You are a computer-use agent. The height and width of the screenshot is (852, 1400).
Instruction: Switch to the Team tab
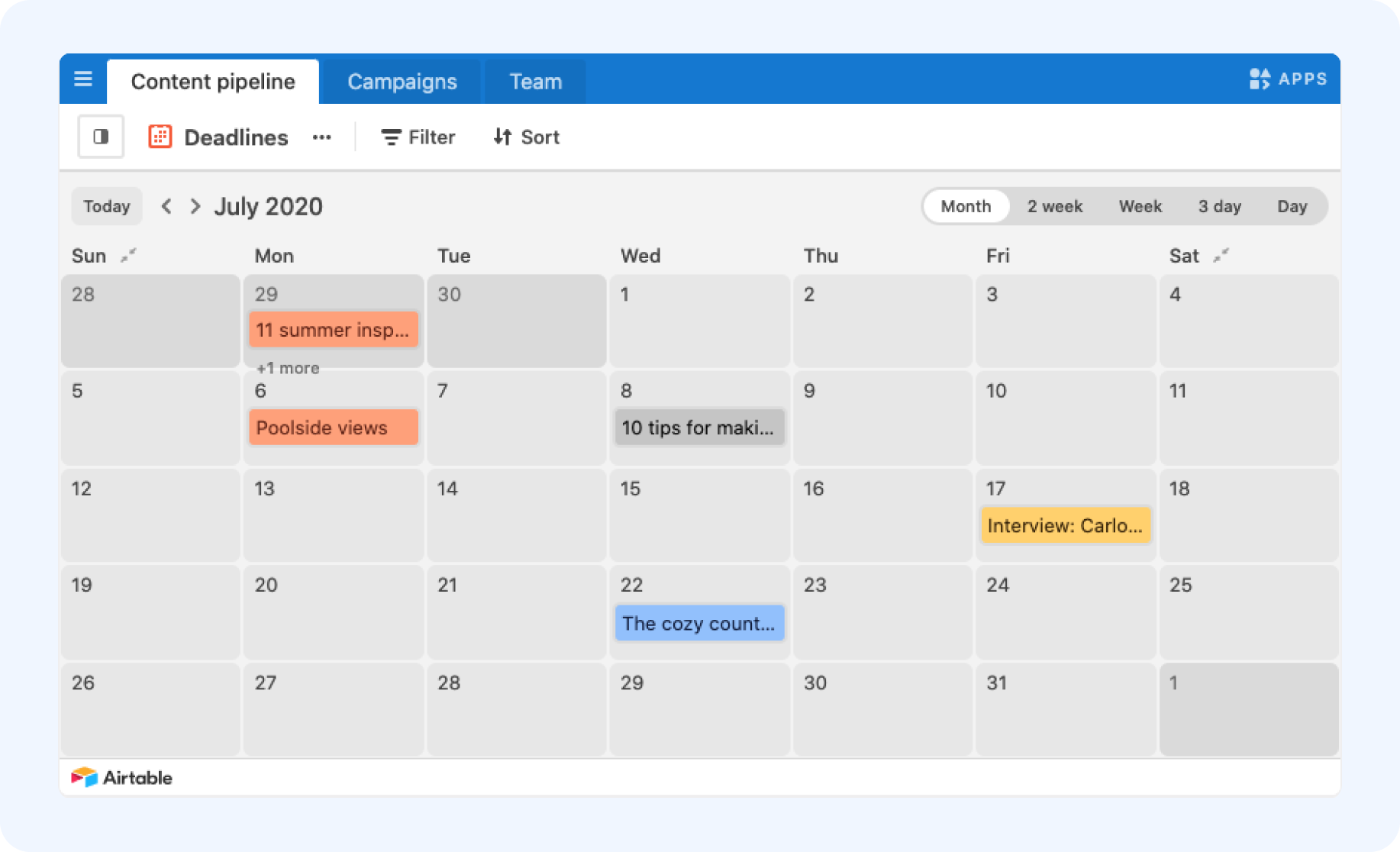535,81
